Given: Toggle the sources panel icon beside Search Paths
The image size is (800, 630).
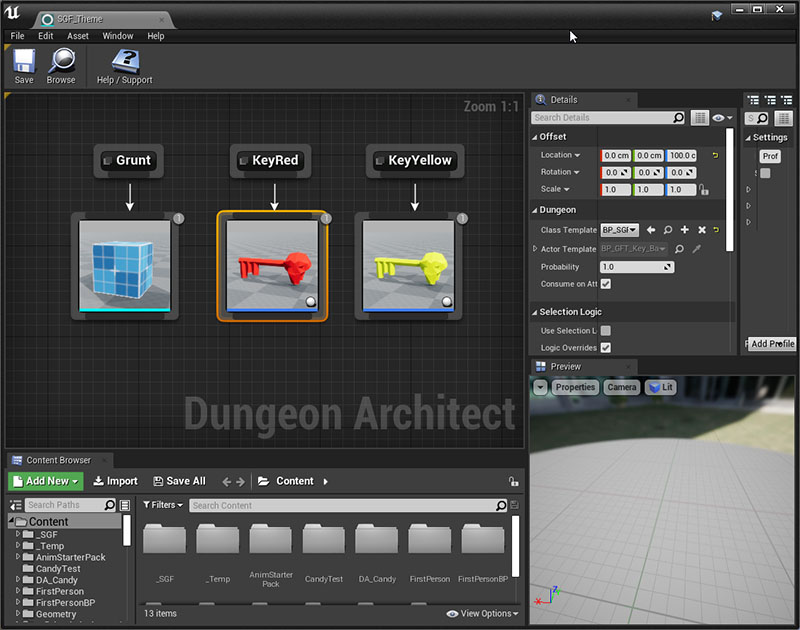Looking at the screenshot, I should coord(16,505).
